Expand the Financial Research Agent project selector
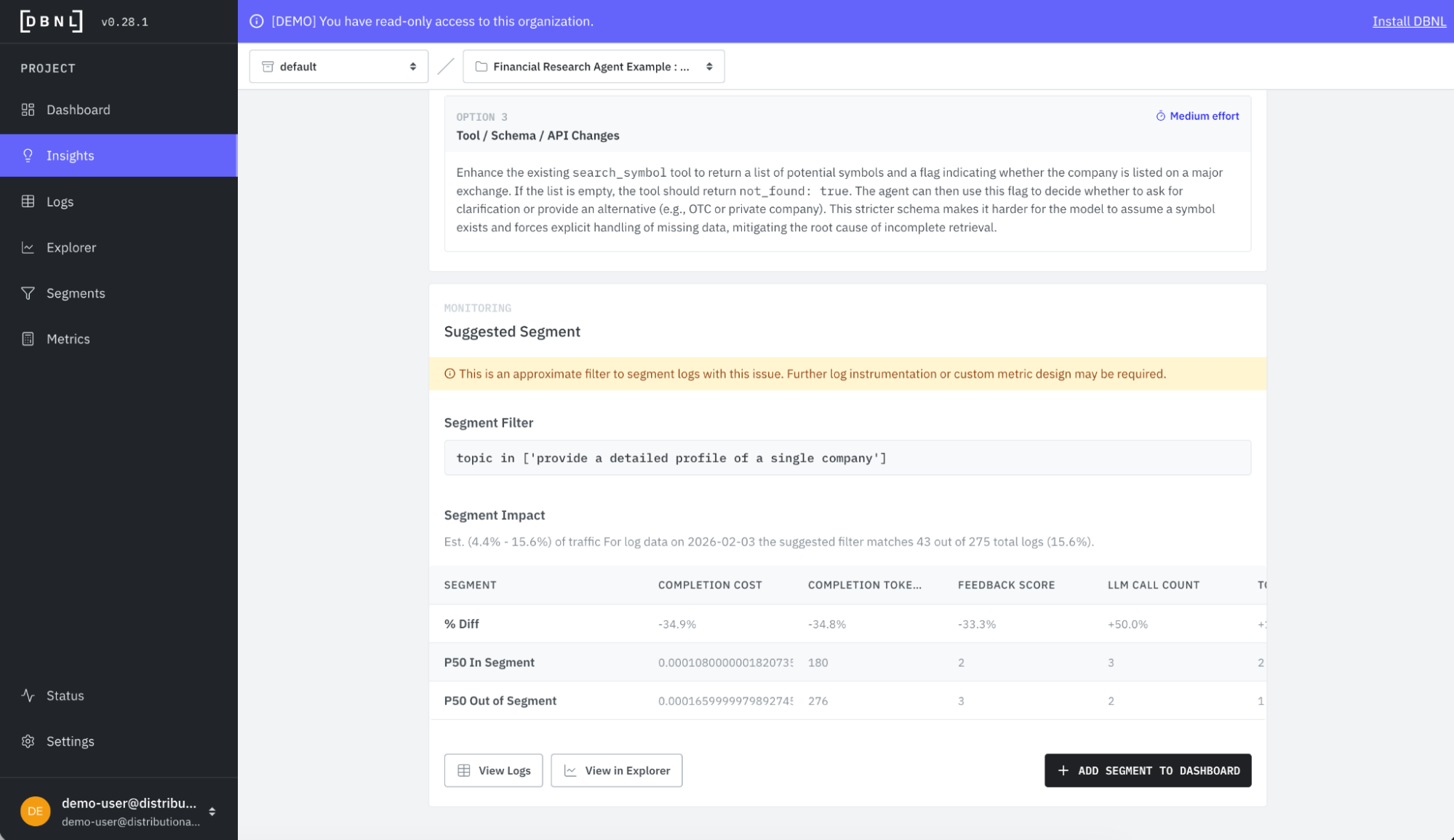Viewport: 1454px width, 840px height. (593, 66)
